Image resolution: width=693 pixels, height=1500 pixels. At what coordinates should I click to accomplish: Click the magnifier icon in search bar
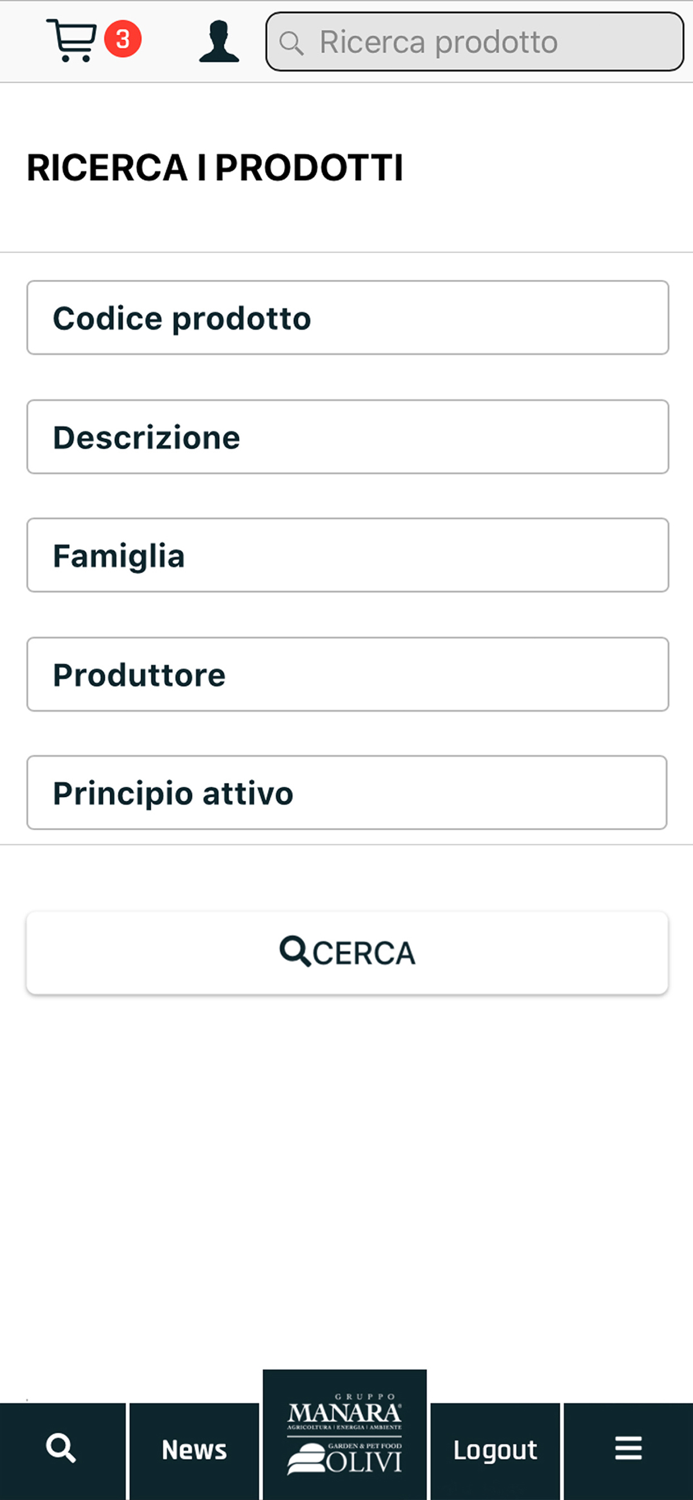290,42
